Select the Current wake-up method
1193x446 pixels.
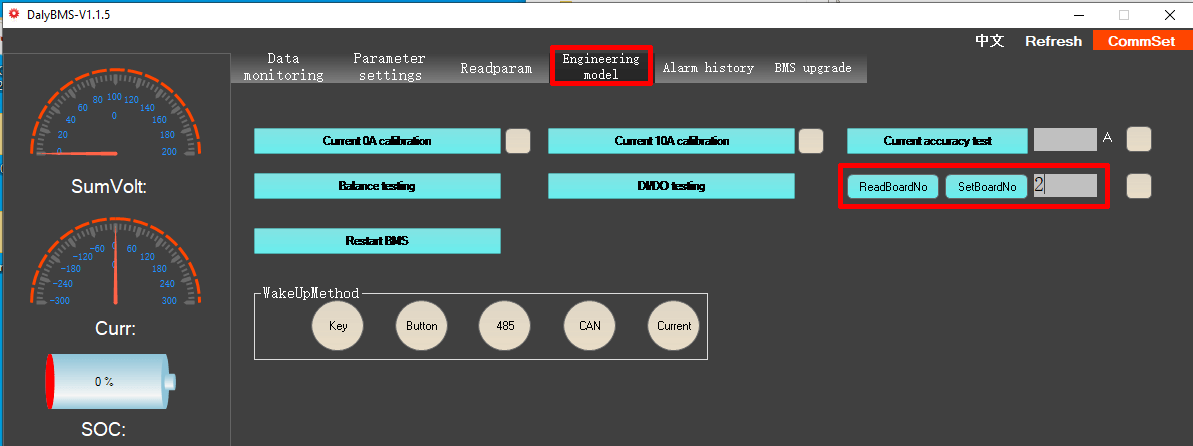point(674,326)
